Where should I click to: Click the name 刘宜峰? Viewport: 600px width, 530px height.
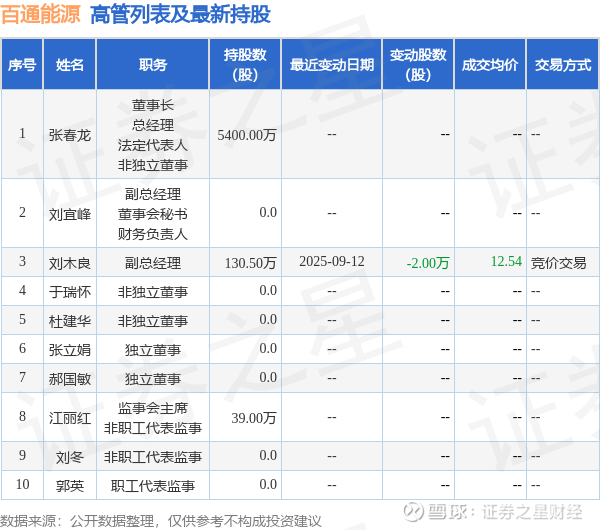tap(70, 214)
